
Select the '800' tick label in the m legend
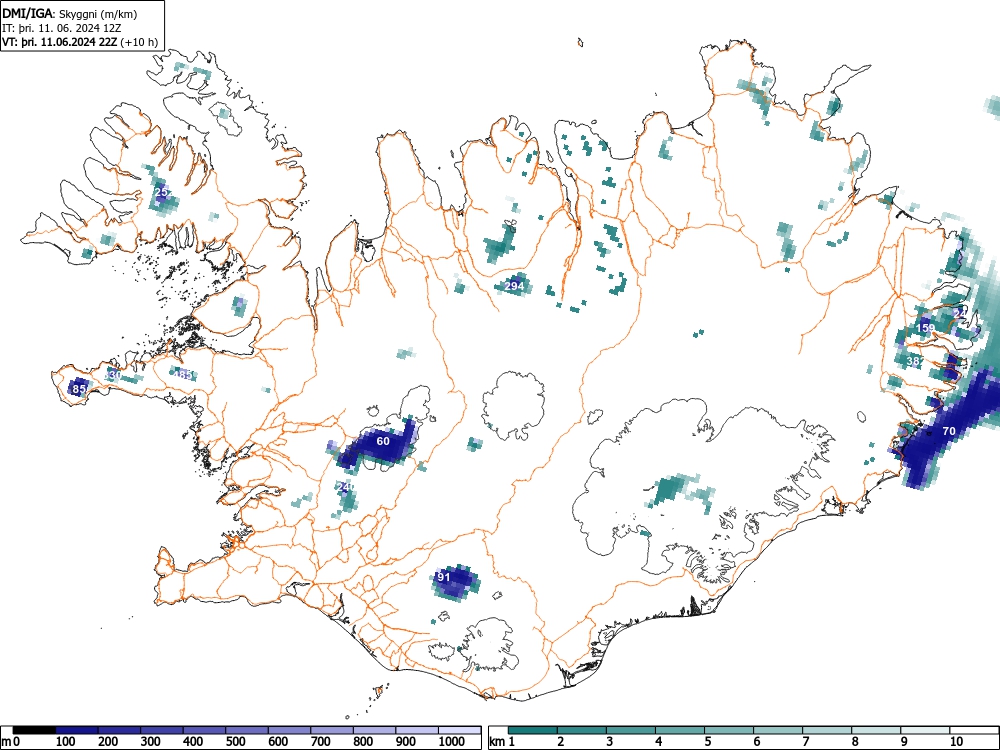363,742
